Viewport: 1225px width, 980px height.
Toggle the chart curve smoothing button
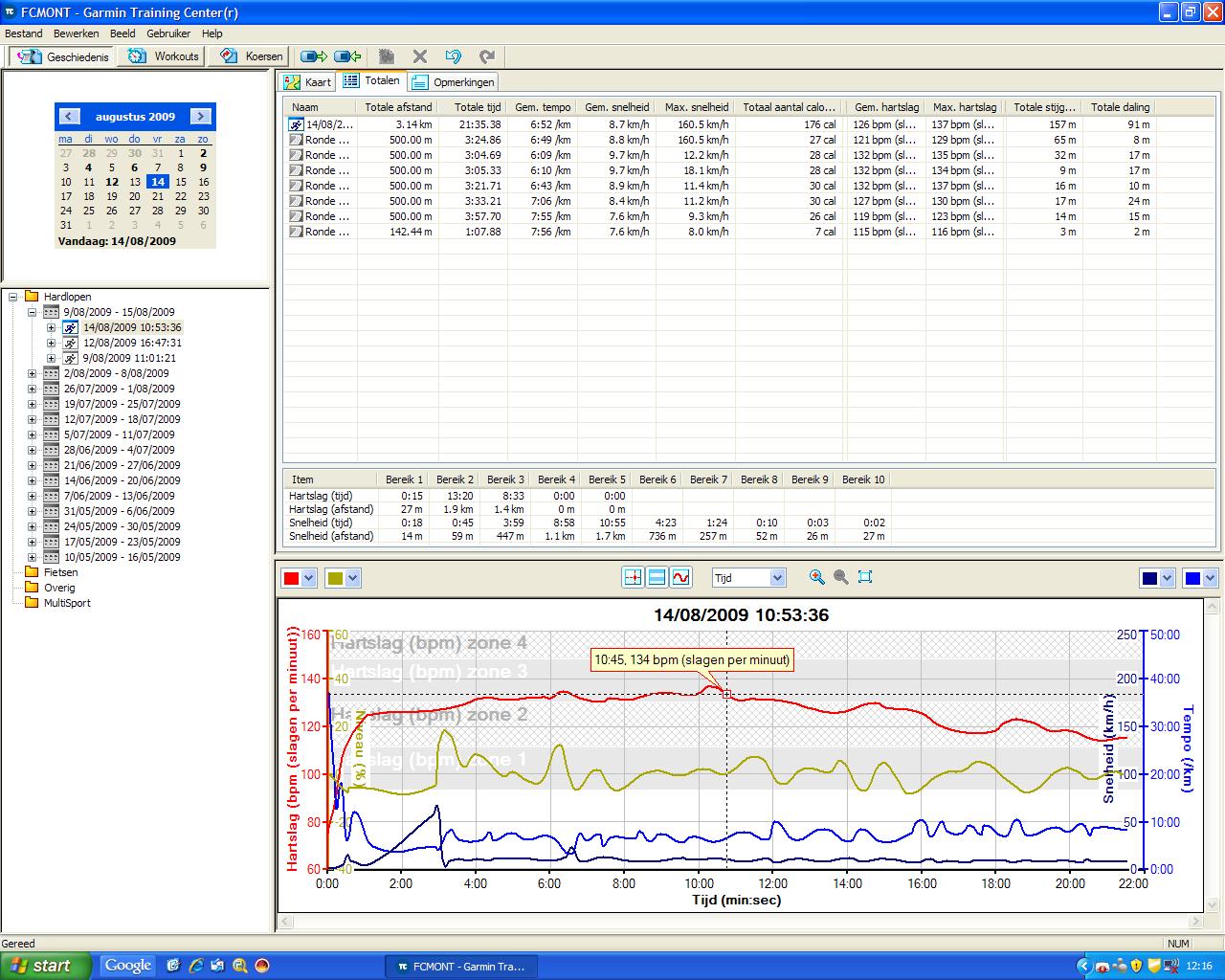(680, 577)
